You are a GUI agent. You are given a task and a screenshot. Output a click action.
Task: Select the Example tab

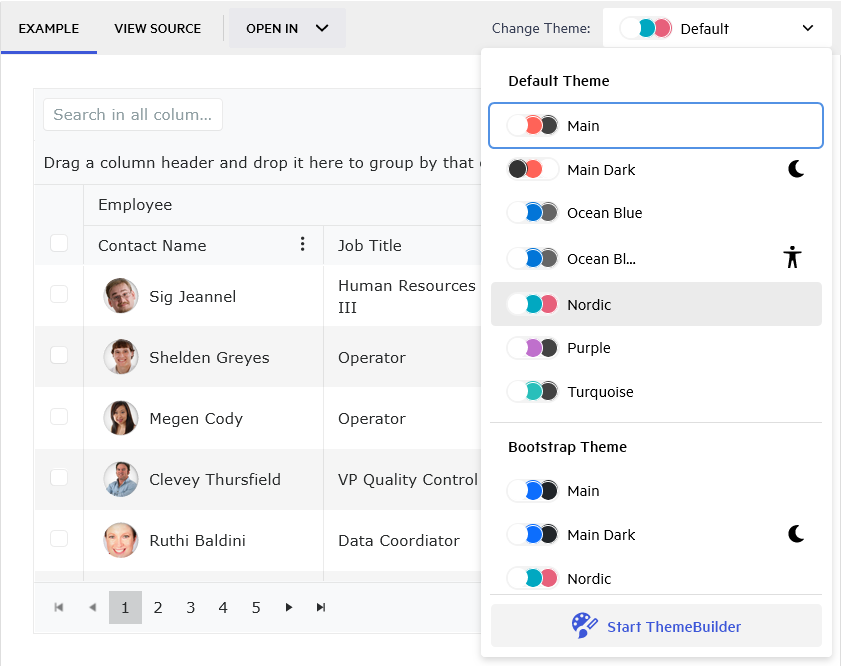pos(48,28)
